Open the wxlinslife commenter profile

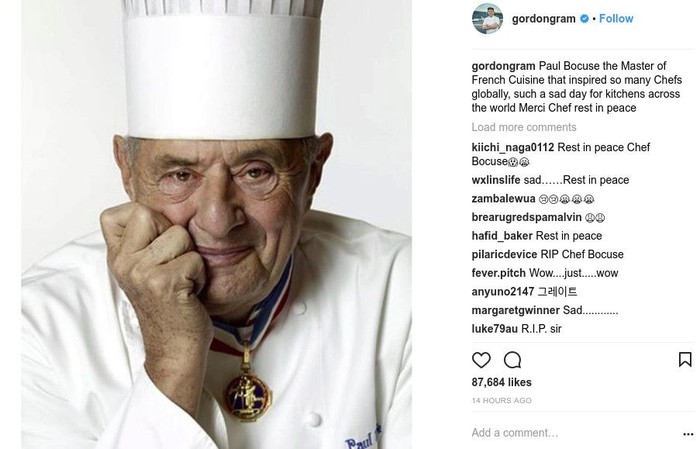tap(496, 180)
